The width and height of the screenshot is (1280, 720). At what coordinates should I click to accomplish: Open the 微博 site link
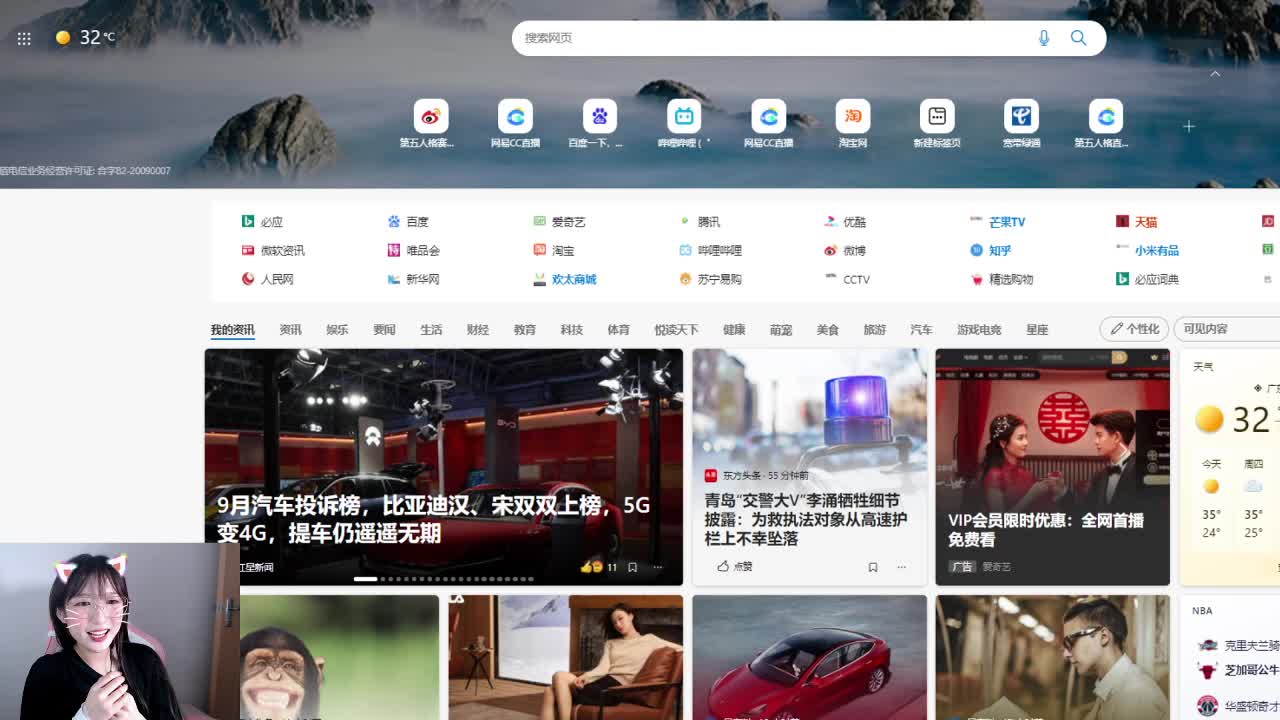(x=846, y=250)
